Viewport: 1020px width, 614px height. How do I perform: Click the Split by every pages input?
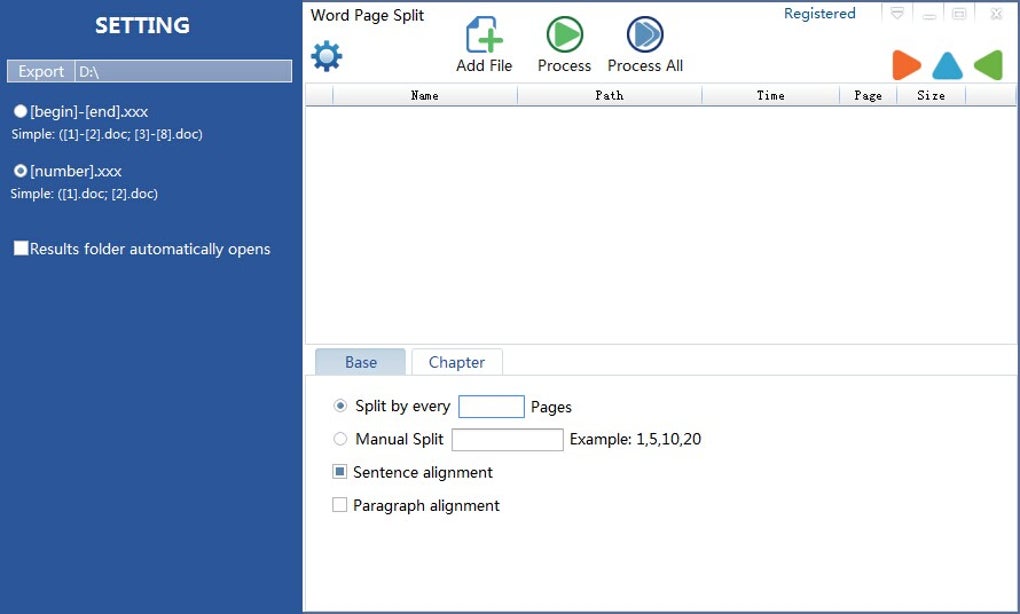(x=491, y=407)
